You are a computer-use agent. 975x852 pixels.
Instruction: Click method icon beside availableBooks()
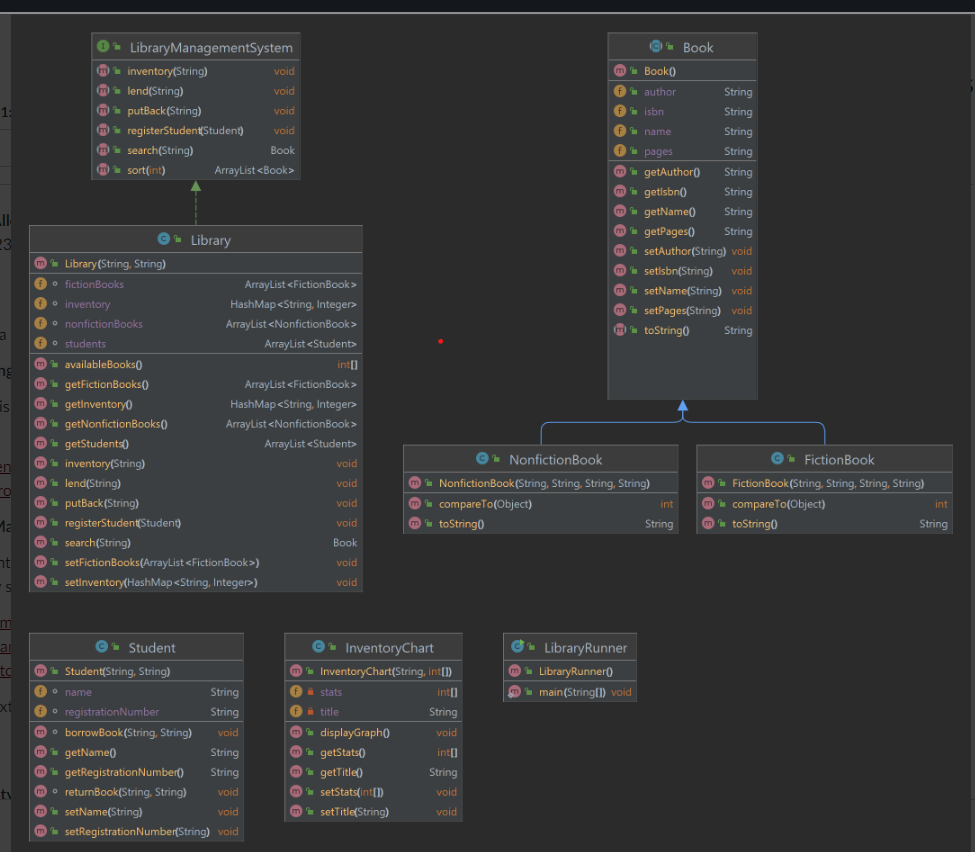40,364
